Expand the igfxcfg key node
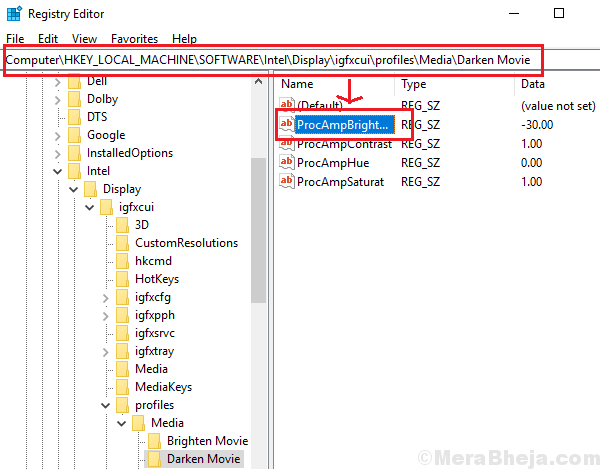 point(106,297)
